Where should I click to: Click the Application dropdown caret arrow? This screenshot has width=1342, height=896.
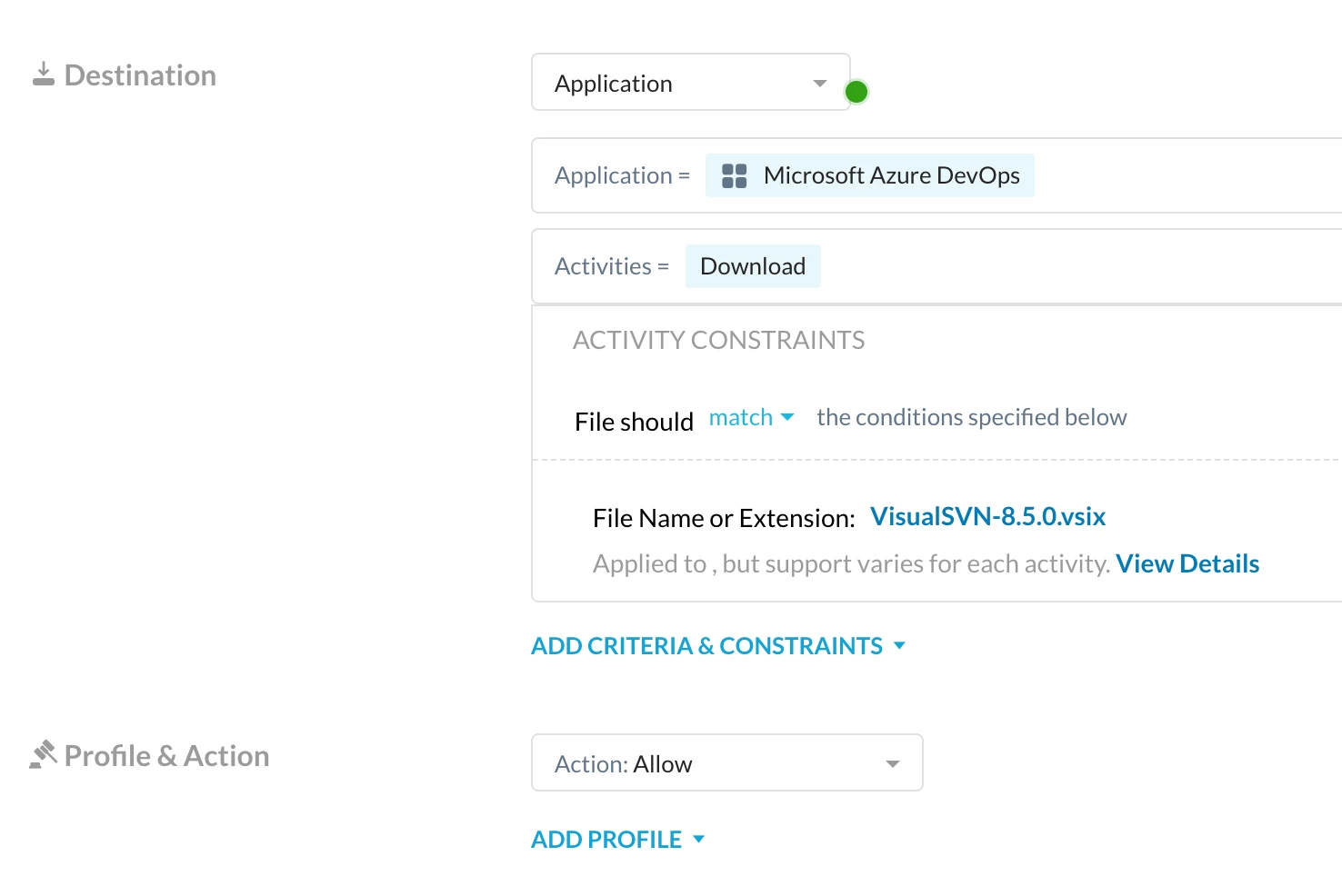click(819, 84)
